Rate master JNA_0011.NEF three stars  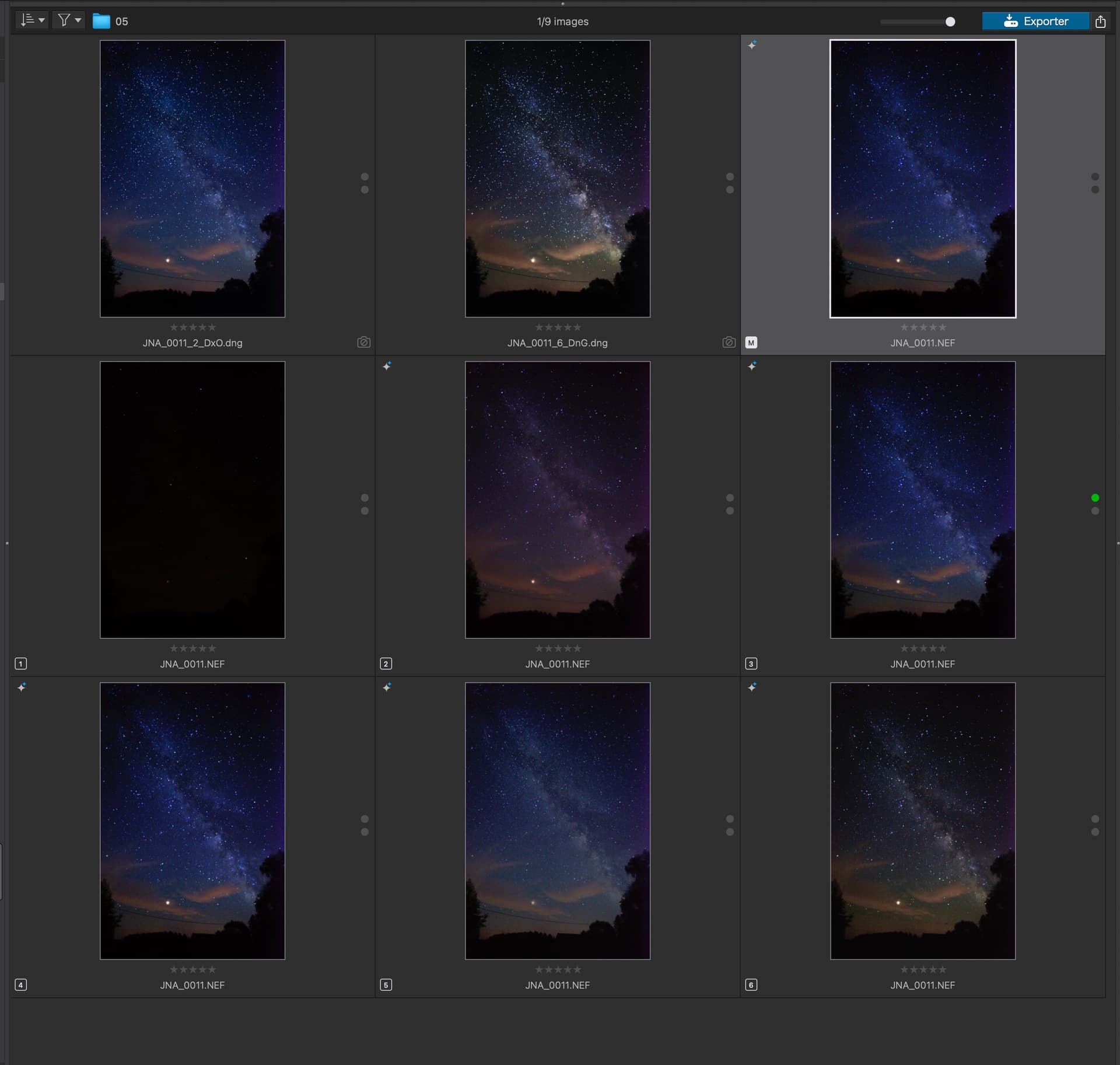tap(923, 327)
